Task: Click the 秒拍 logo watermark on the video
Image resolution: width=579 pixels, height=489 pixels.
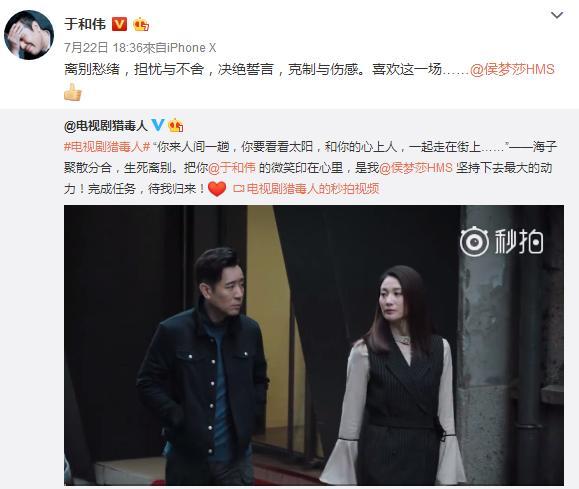Action: point(501,242)
